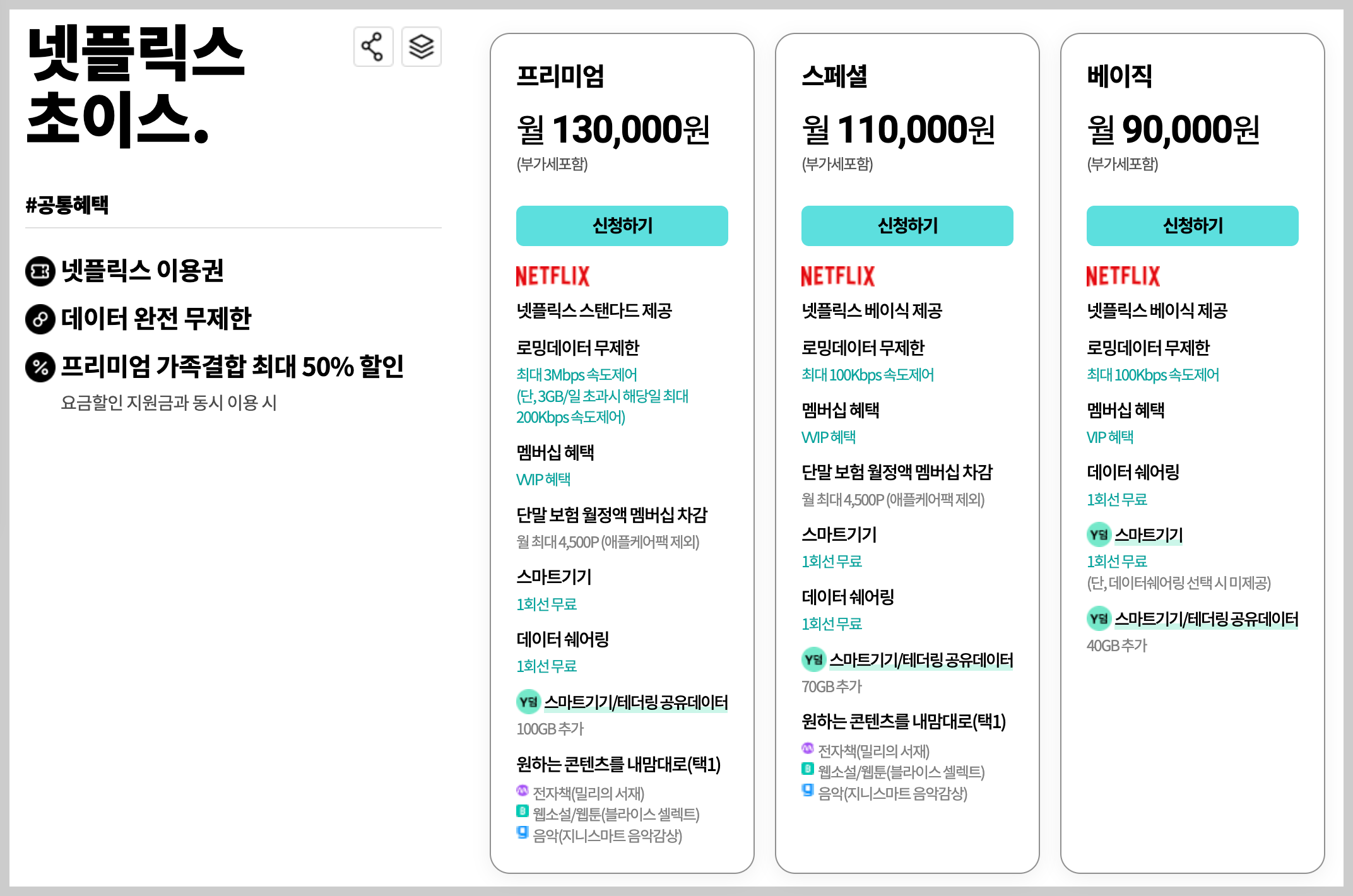Click Netflix logo in Premium plan

pyautogui.click(x=552, y=276)
